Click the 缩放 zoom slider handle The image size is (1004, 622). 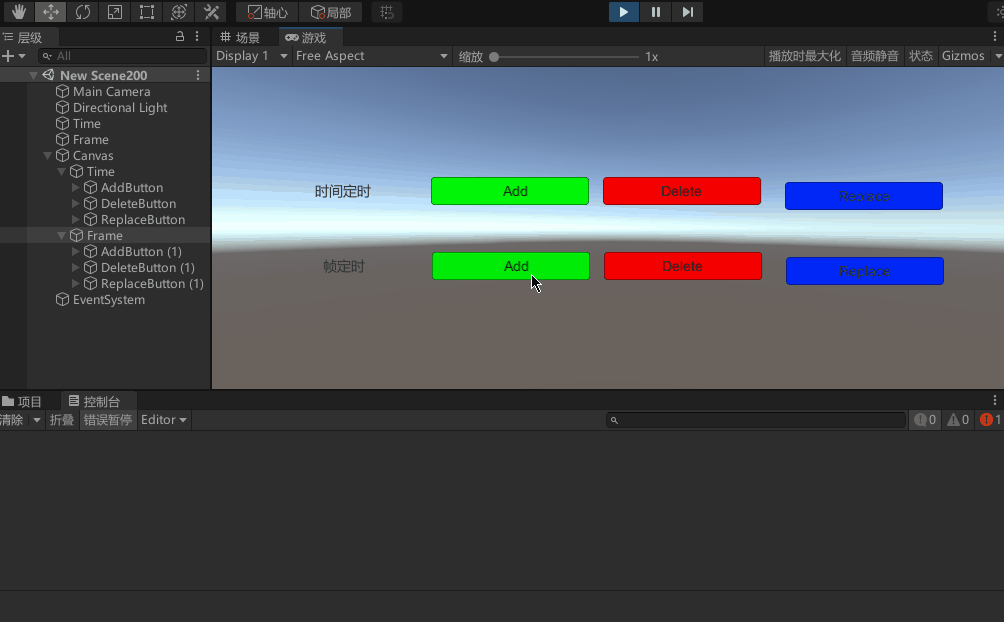click(x=494, y=57)
